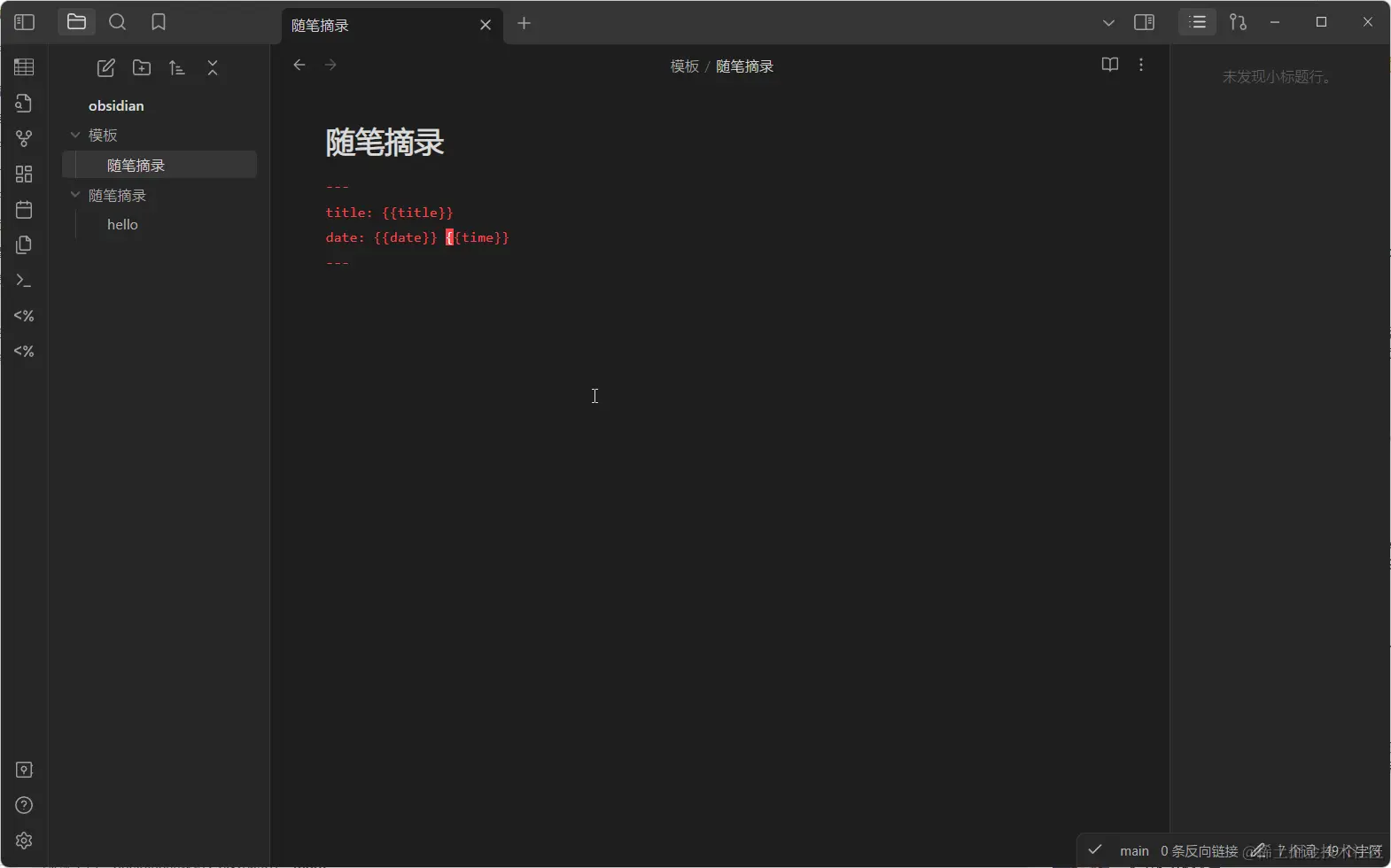Switch to reading view book icon

[1110, 65]
